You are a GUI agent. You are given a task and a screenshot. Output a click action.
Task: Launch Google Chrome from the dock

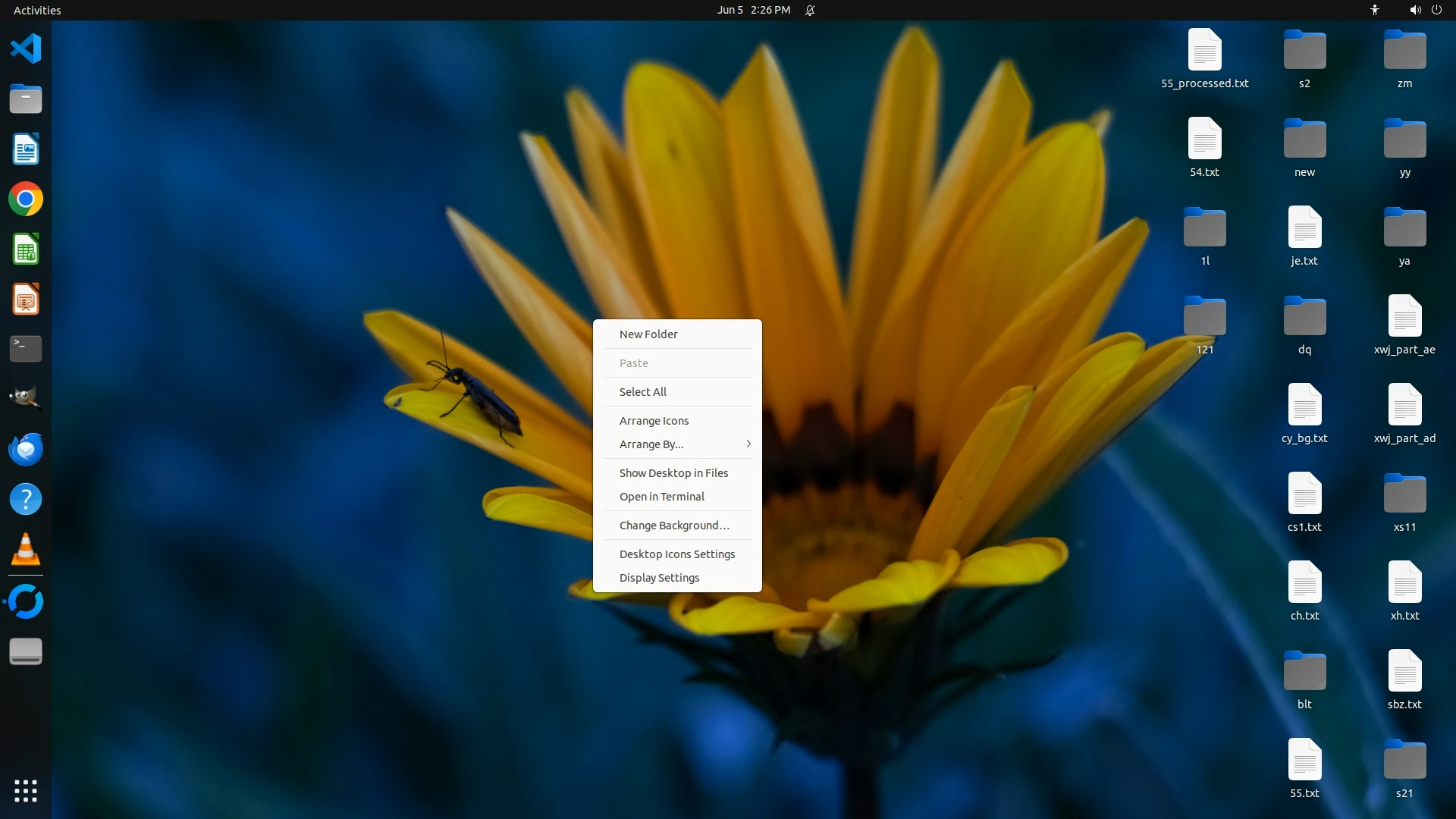click(25, 199)
